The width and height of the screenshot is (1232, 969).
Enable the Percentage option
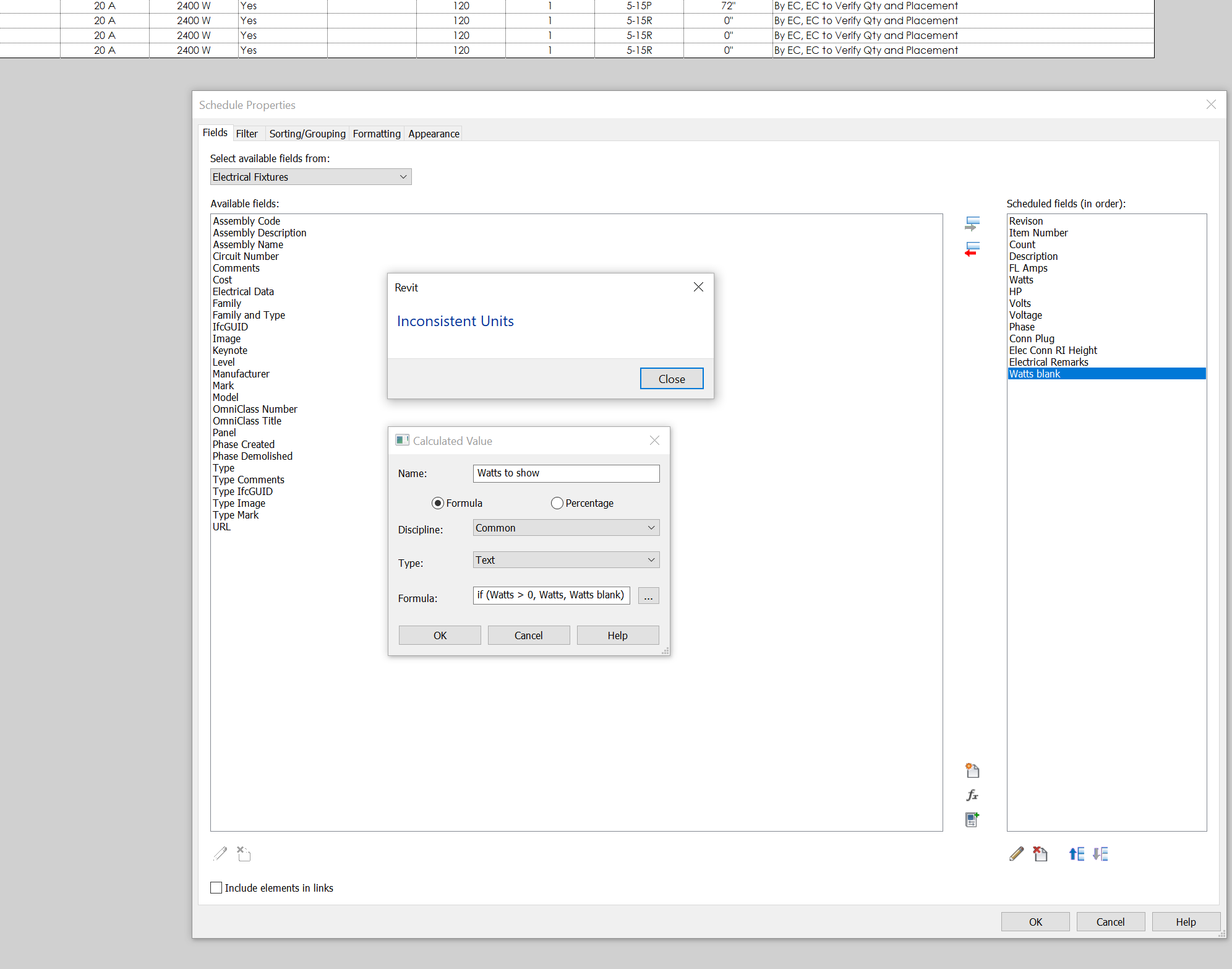557,503
